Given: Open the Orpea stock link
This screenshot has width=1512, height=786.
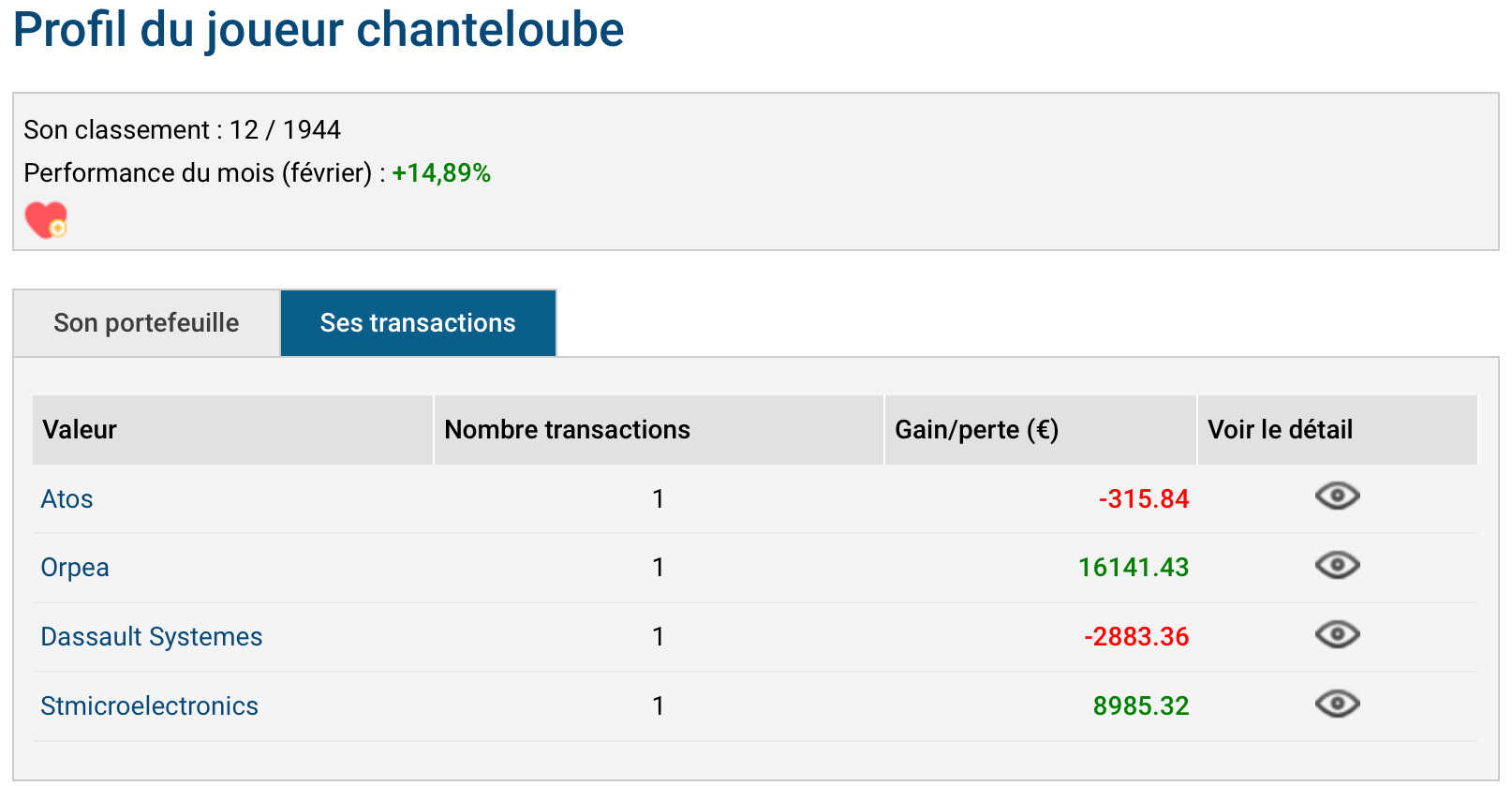Looking at the screenshot, I should (75, 568).
